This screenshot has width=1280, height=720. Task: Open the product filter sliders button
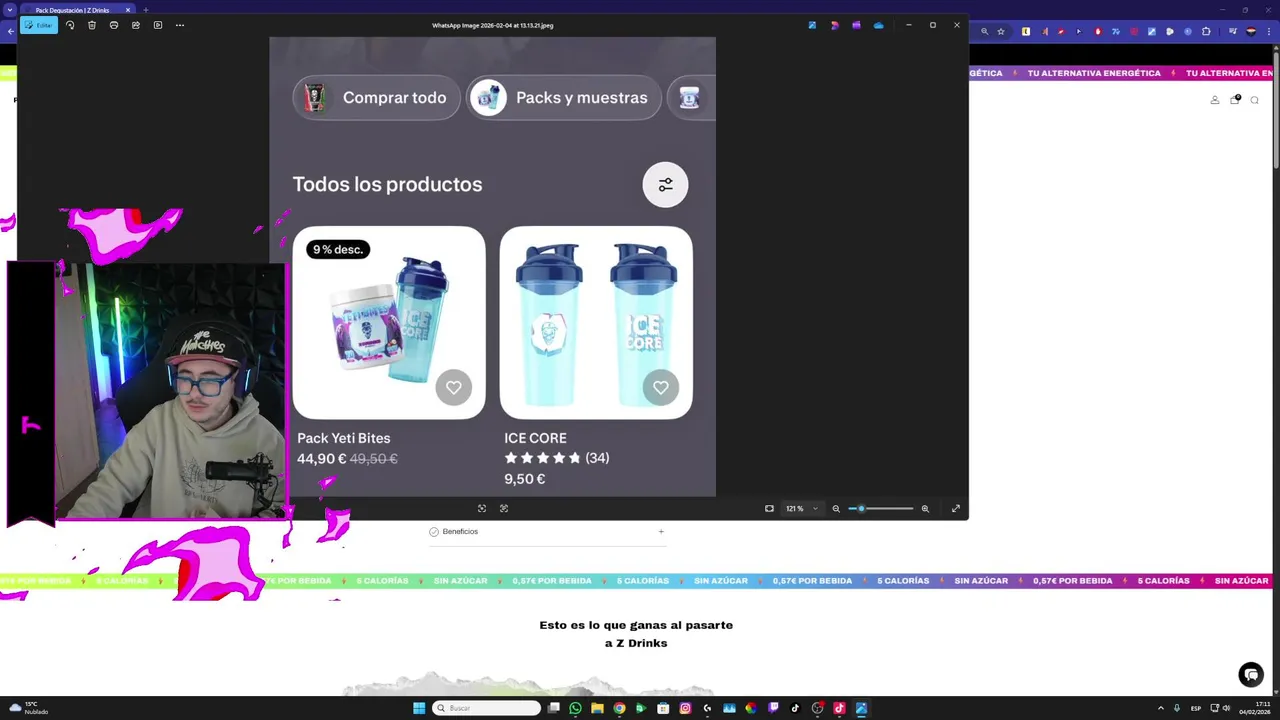[665, 185]
